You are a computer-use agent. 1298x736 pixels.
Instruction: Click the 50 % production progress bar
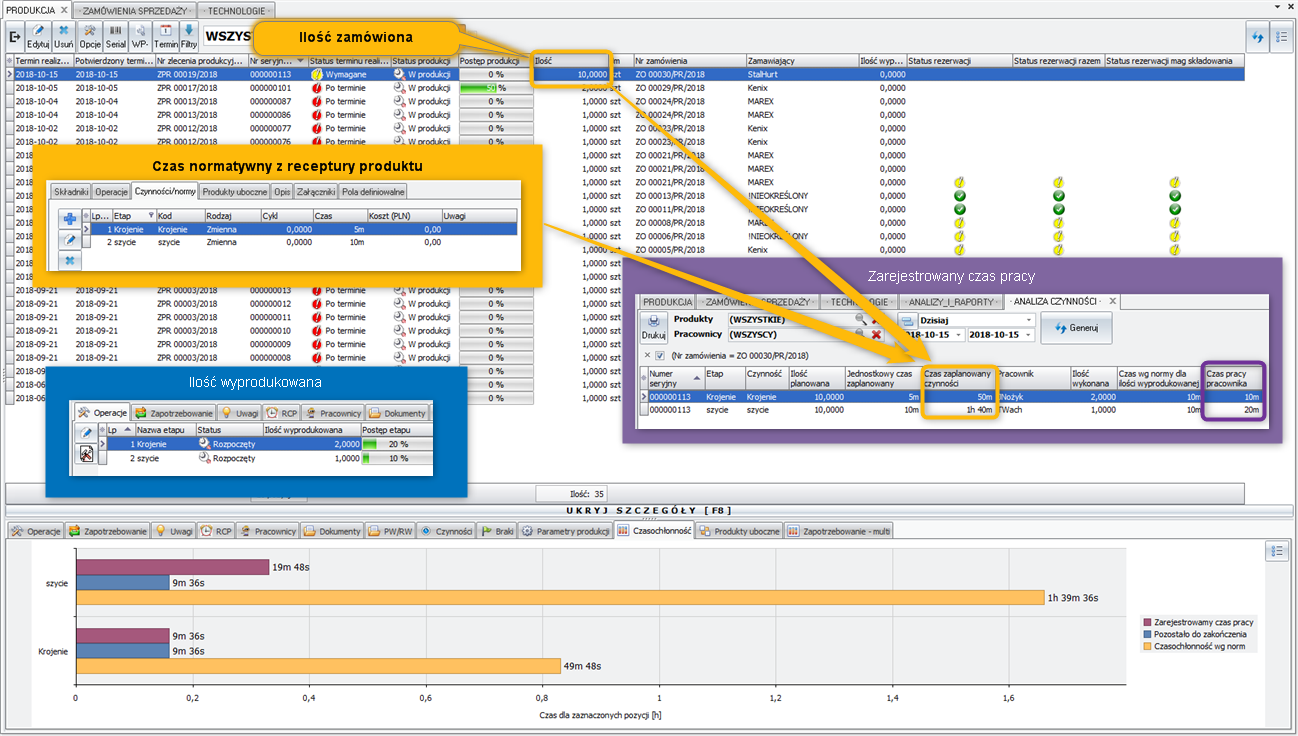(x=495, y=88)
